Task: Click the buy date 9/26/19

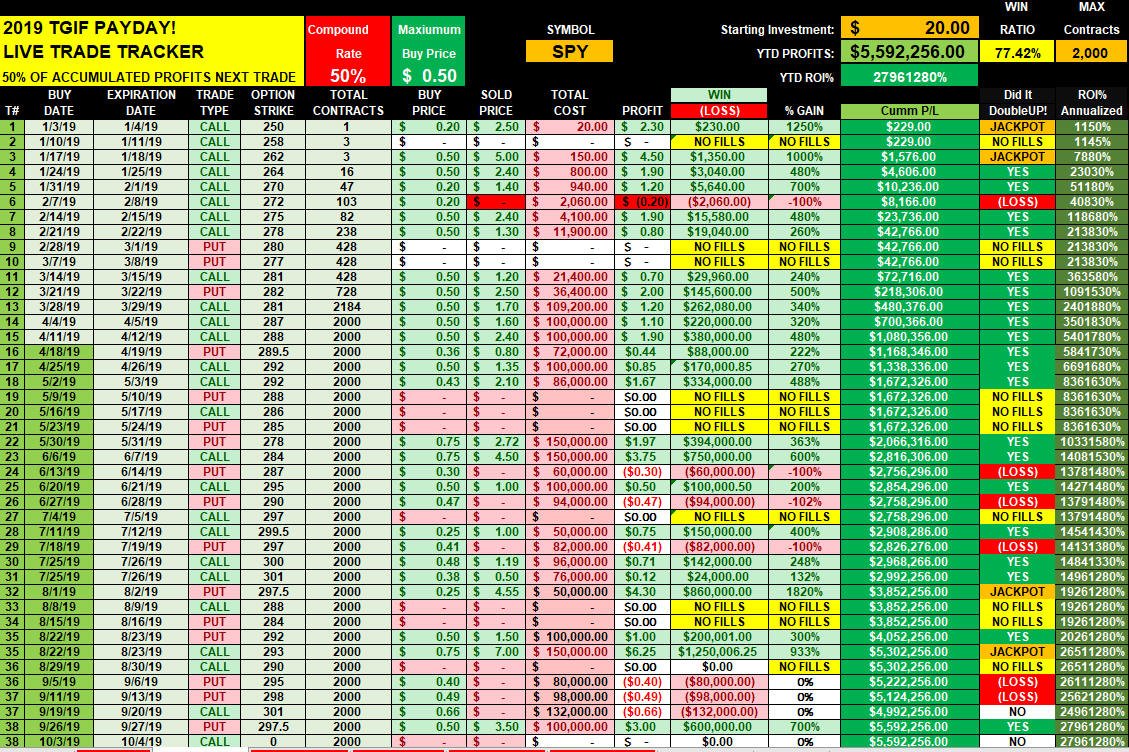Action: pos(58,727)
